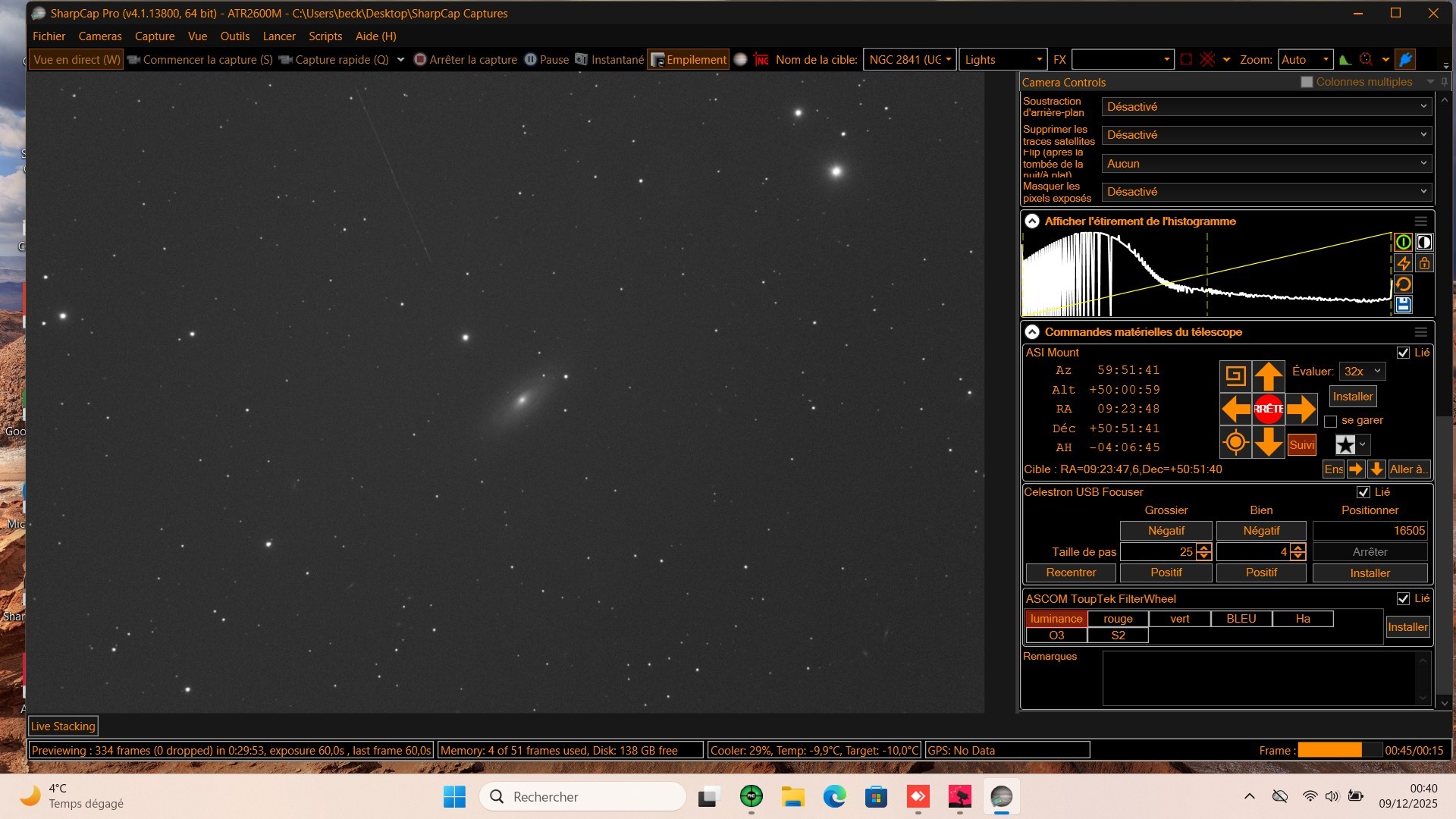Click the red stop mount button
1456x819 pixels.
[x=1268, y=409]
